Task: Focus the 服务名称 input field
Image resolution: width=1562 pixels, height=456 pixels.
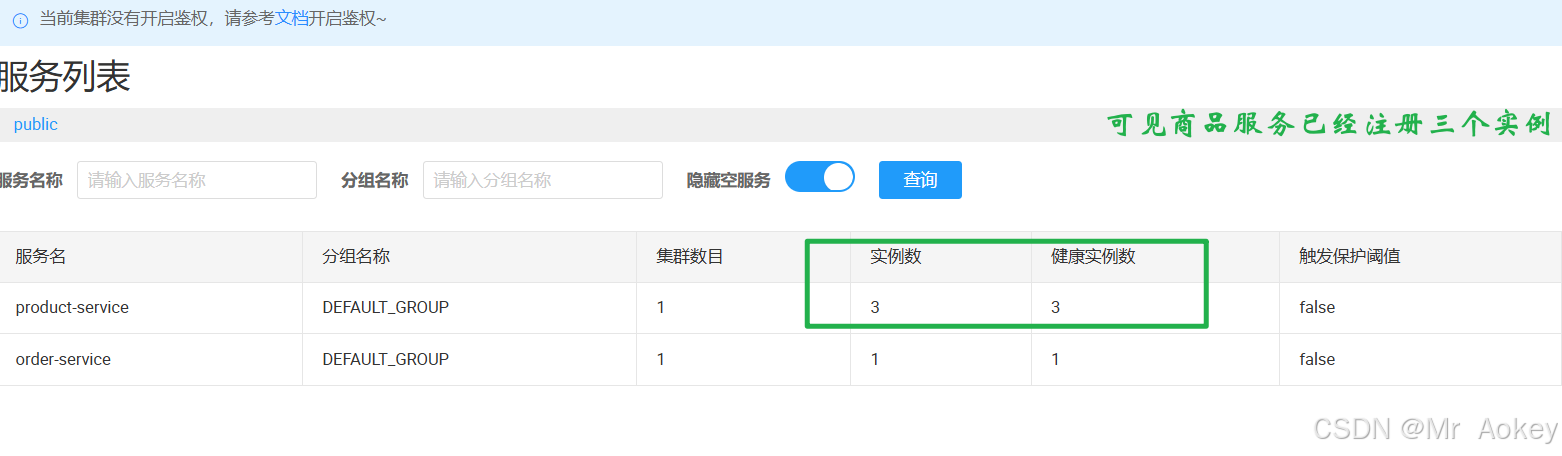Action: (197, 180)
